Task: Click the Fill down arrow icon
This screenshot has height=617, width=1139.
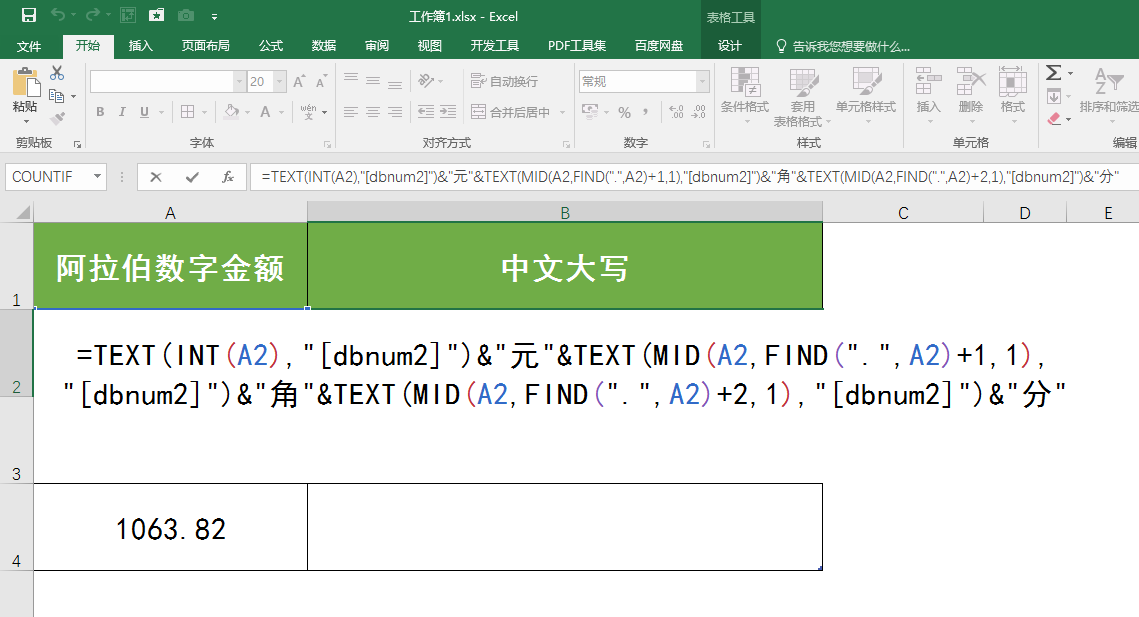Action: click(1054, 96)
